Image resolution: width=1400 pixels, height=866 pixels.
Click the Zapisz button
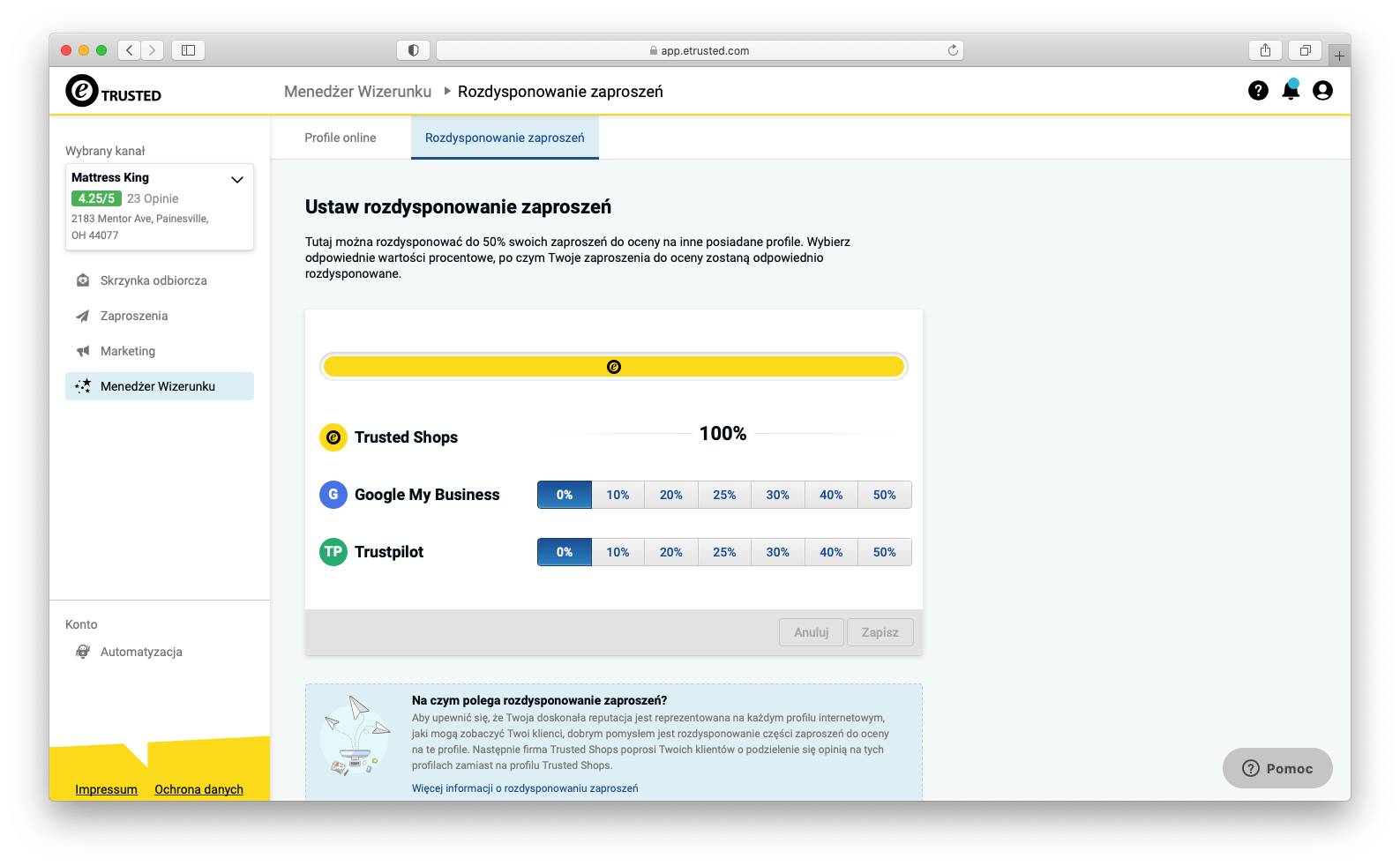tap(880, 632)
